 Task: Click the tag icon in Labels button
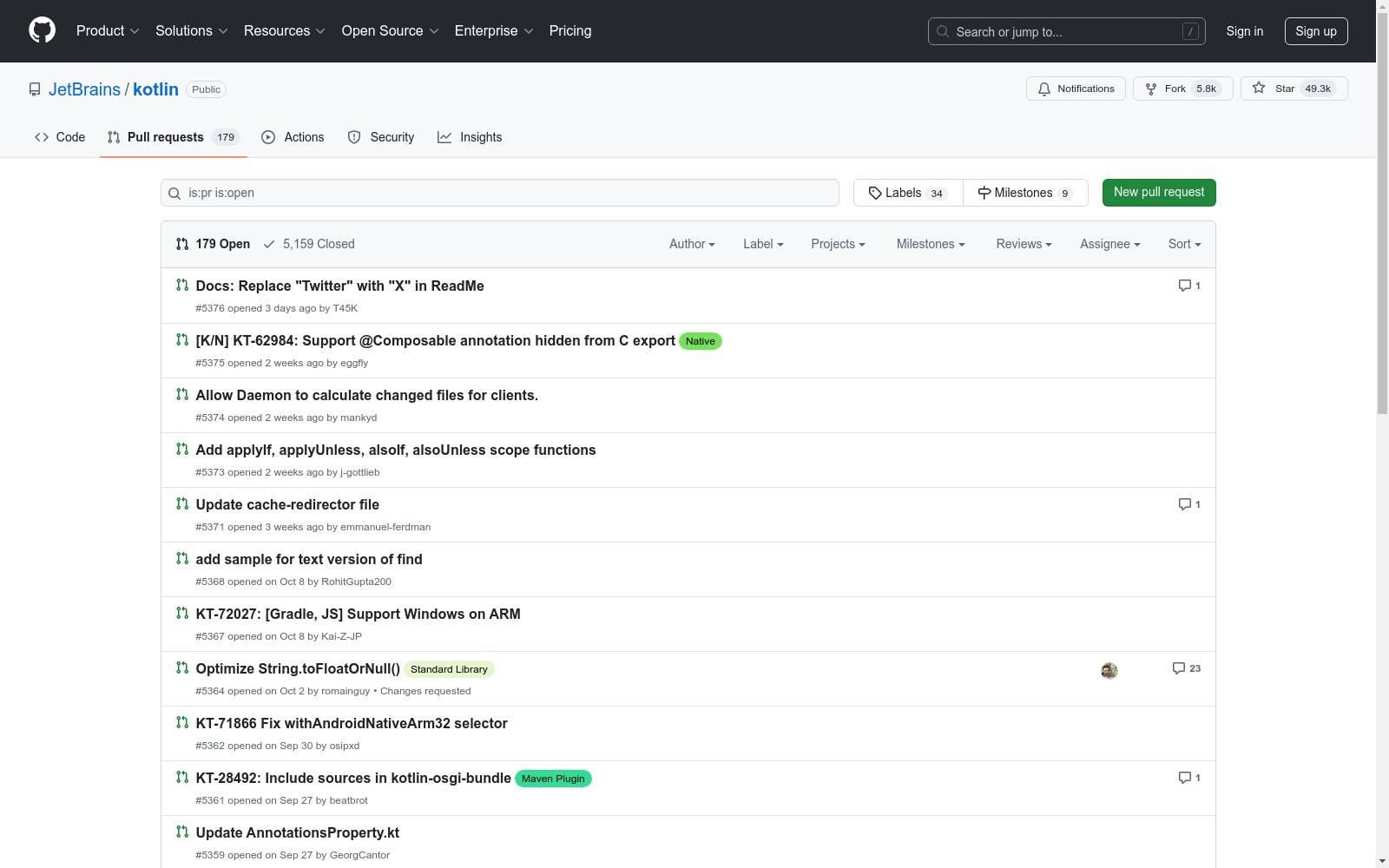[x=875, y=193]
